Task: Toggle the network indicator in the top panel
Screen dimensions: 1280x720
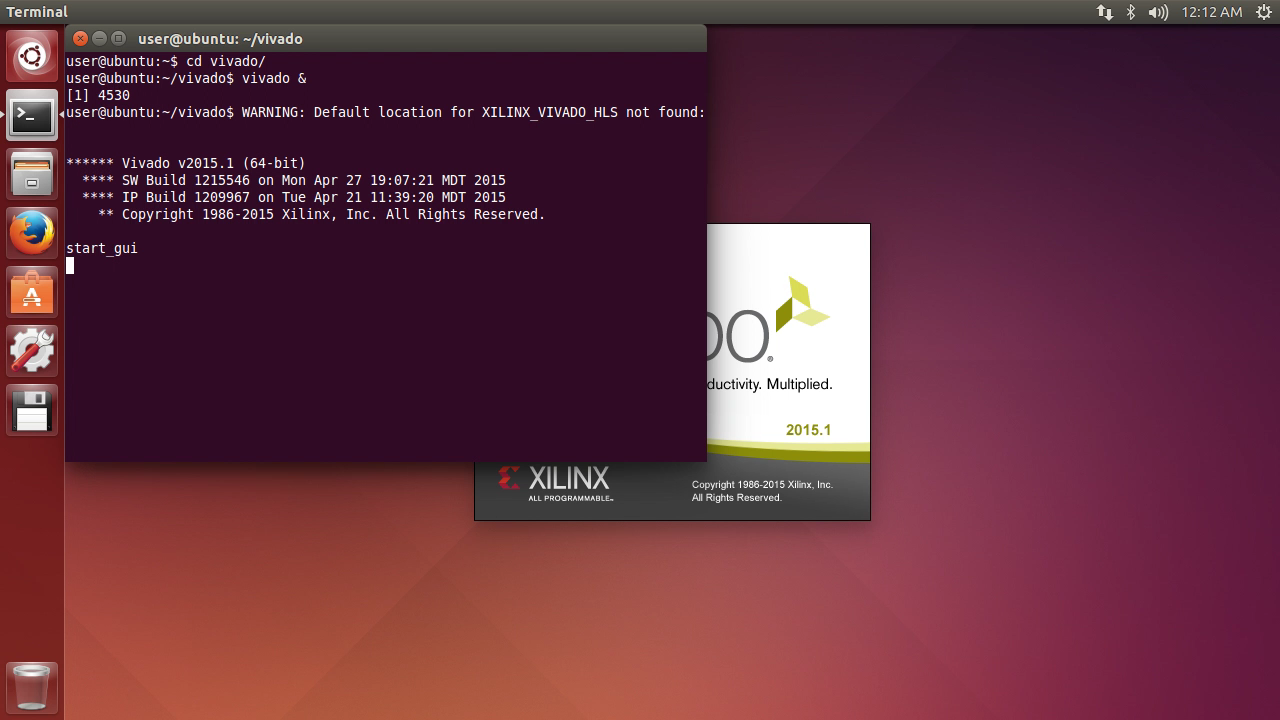Action: [x=1105, y=12]
